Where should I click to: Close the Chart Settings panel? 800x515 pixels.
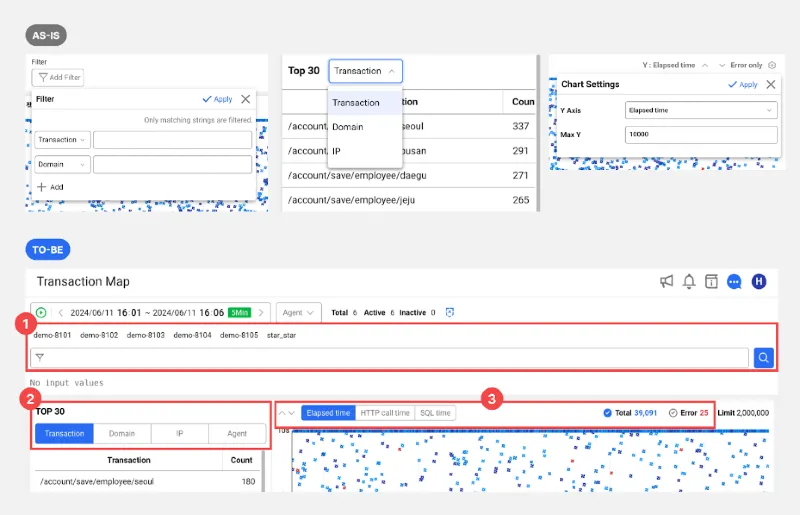click(x=771, y=84)
